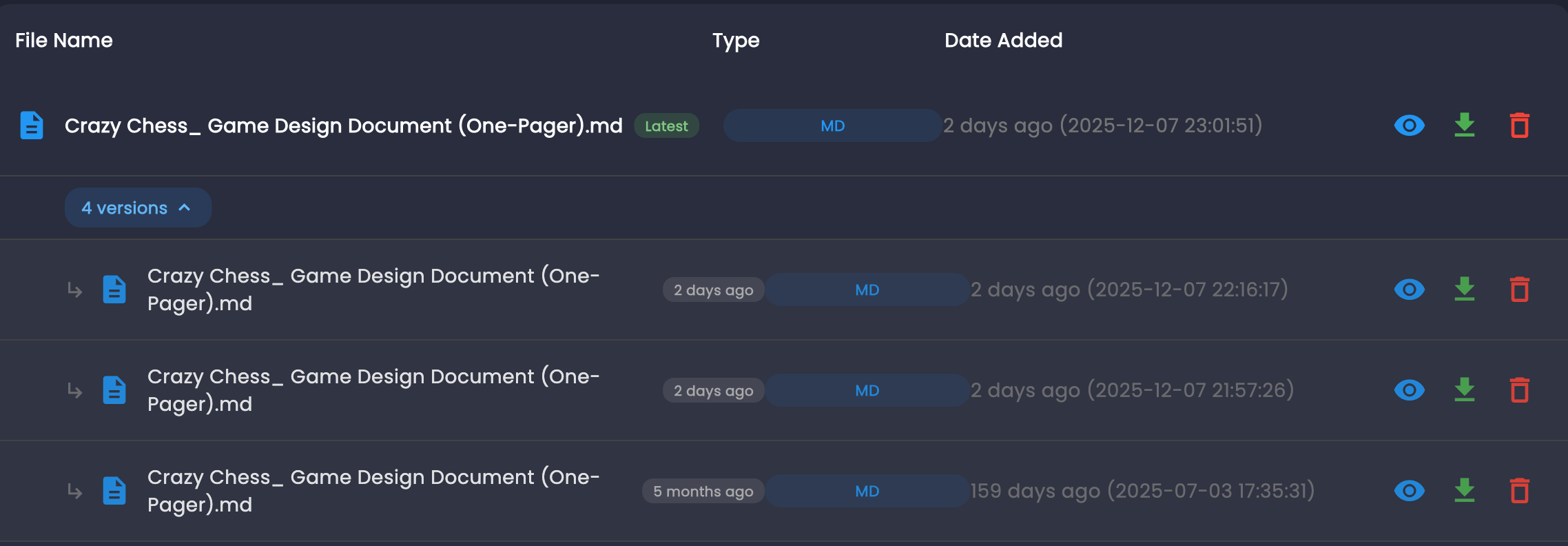View the version from 2025-07-03
1568x546 pixels.
click(x=1409, y=491)
